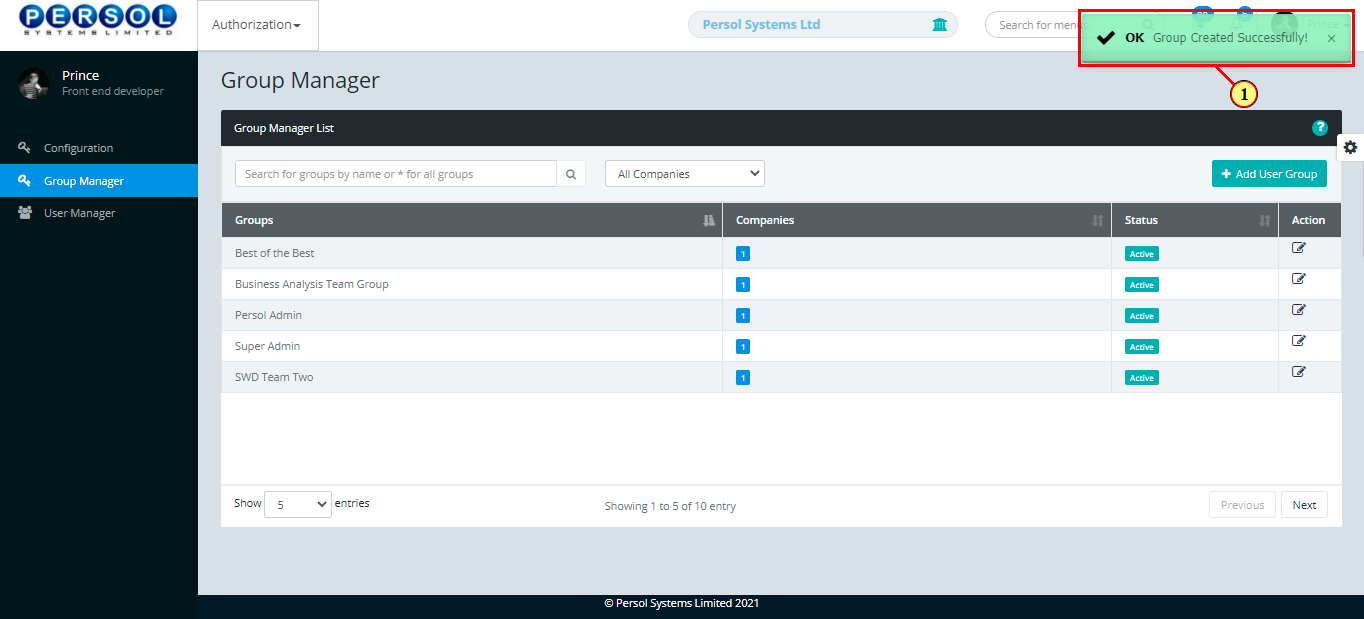Edit the Persol Admin group
Screen dimensions: 1364x619
(1299, 309)
